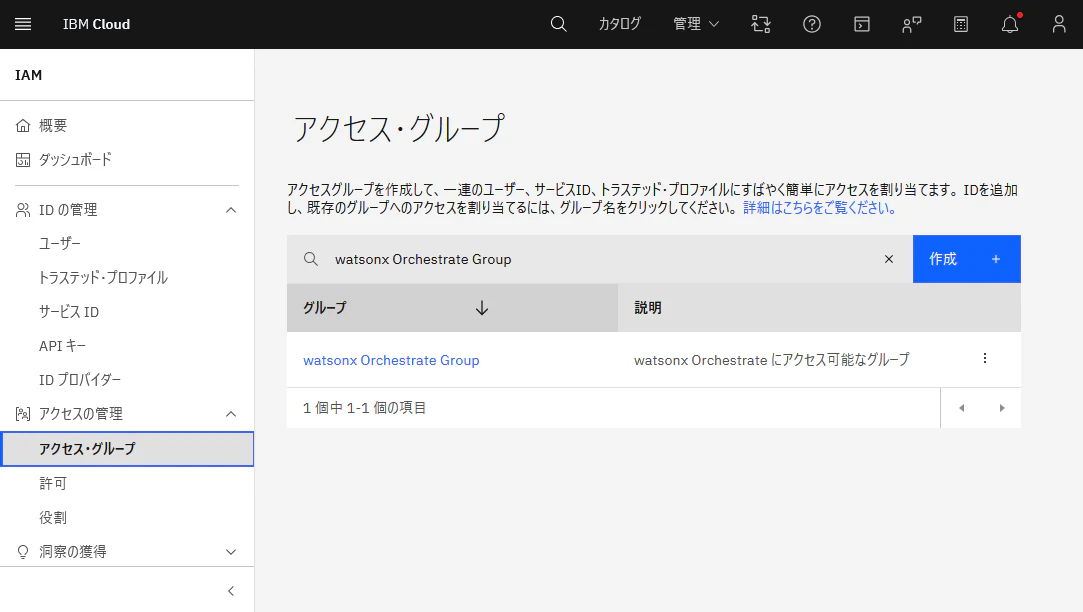Go to the previous page arrow
The image size is (1083, 612).
pos(961,408)
